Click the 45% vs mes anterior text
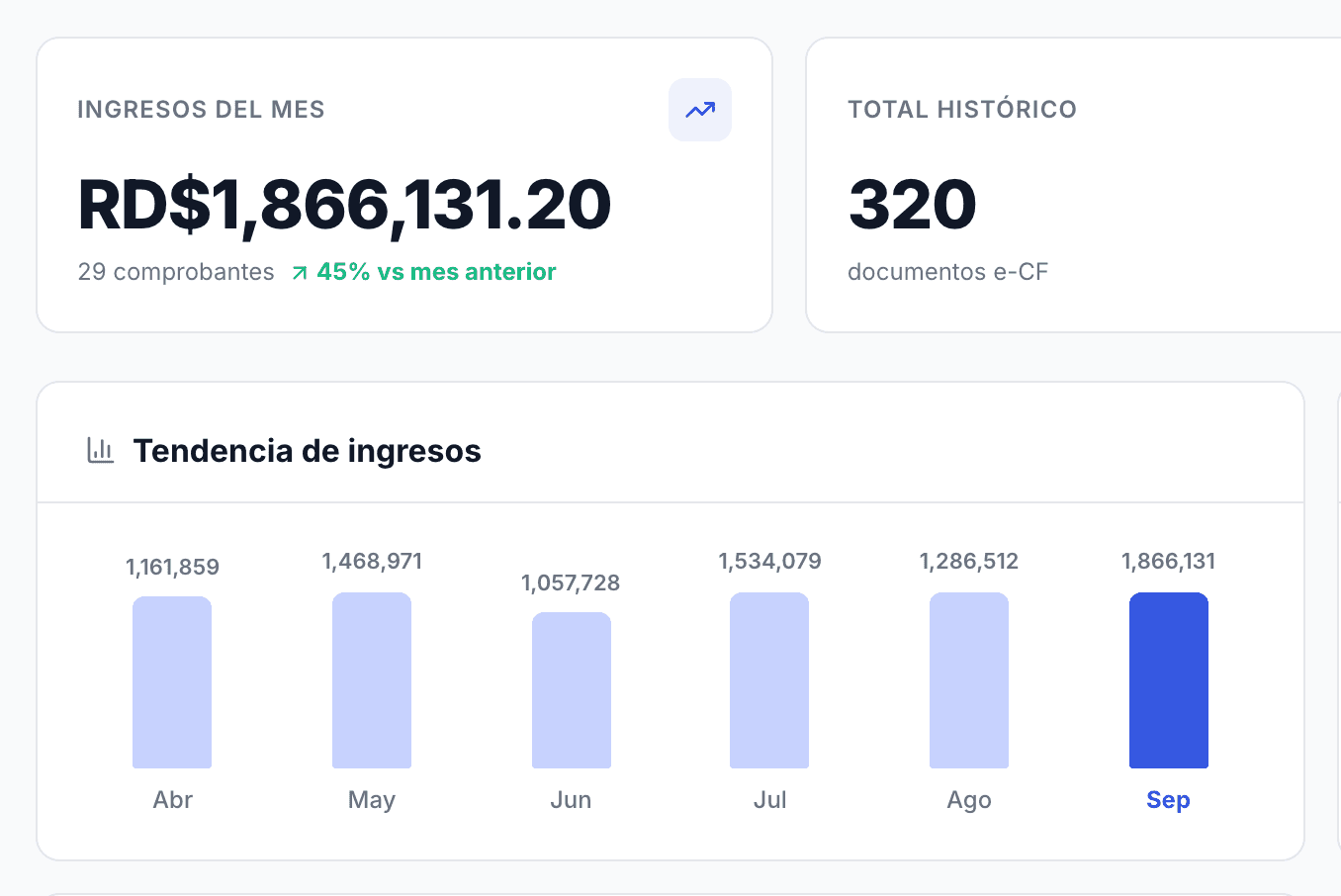 click(x=436, y=272)
